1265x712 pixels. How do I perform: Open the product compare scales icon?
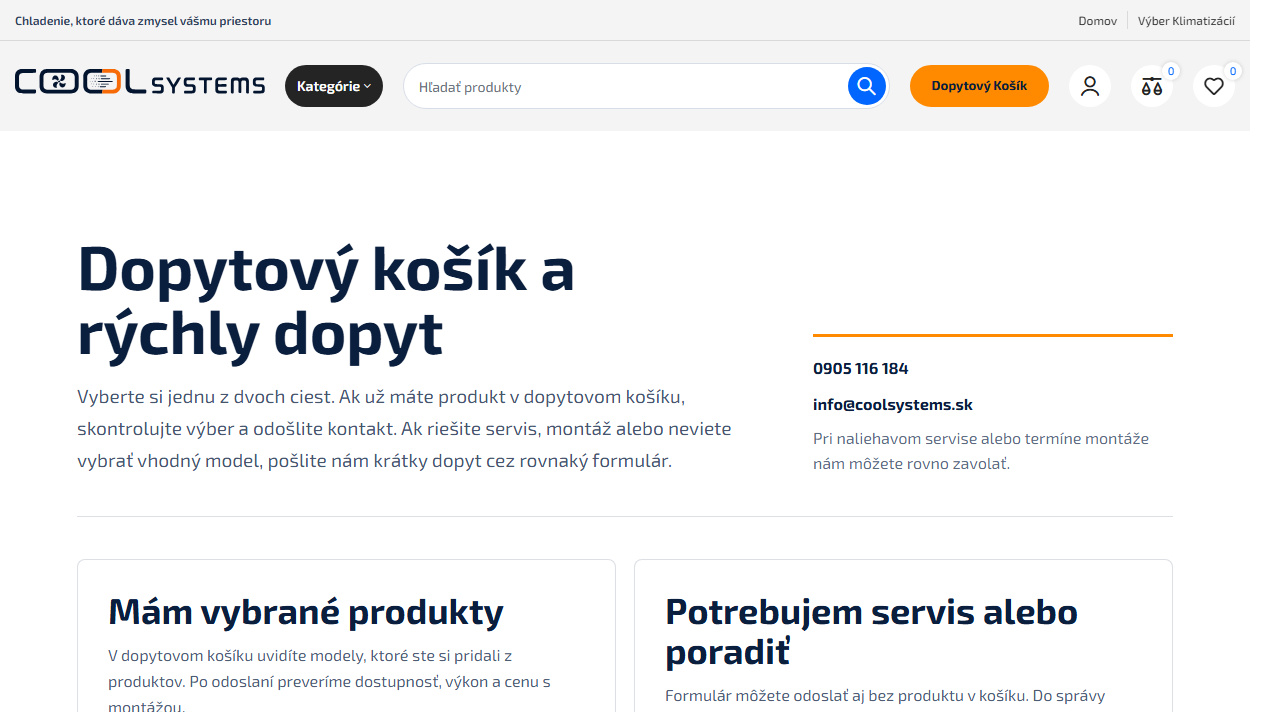[x=1152, y=86]
